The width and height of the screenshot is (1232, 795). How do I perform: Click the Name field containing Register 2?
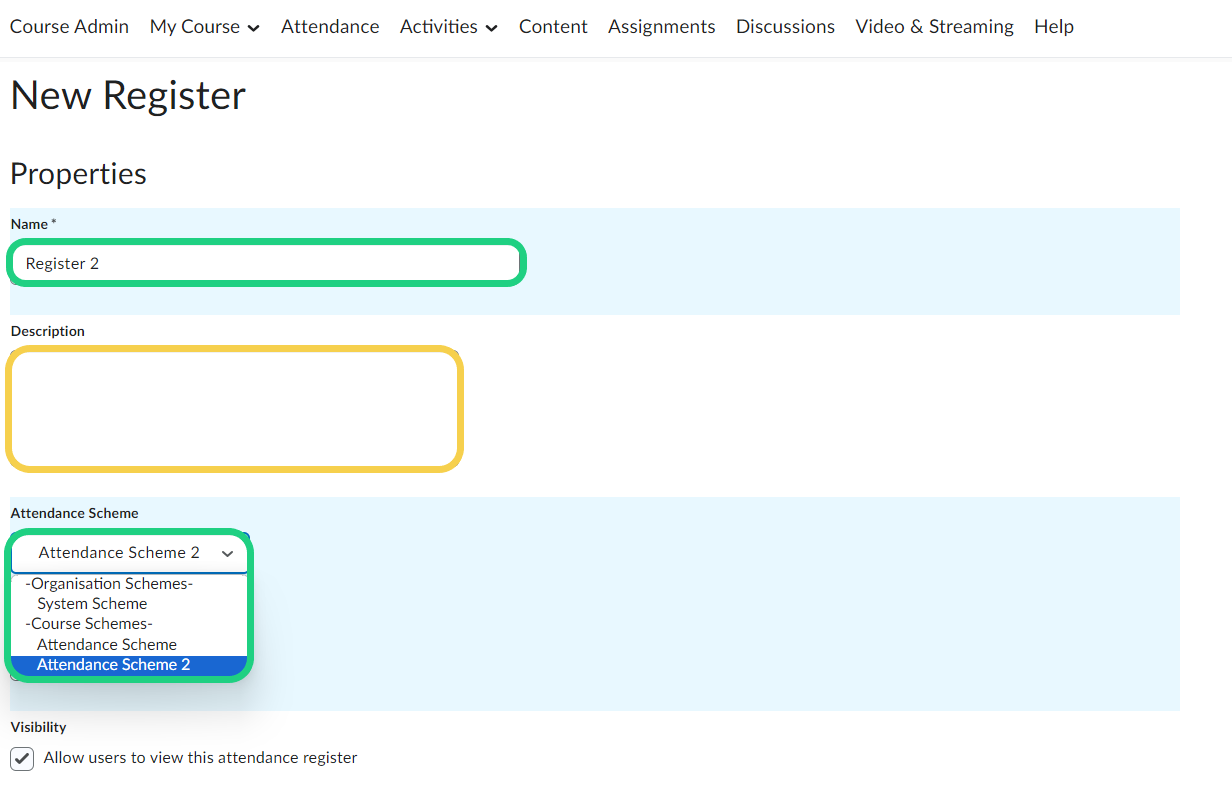pyautogui.click(x=266, y=264)
